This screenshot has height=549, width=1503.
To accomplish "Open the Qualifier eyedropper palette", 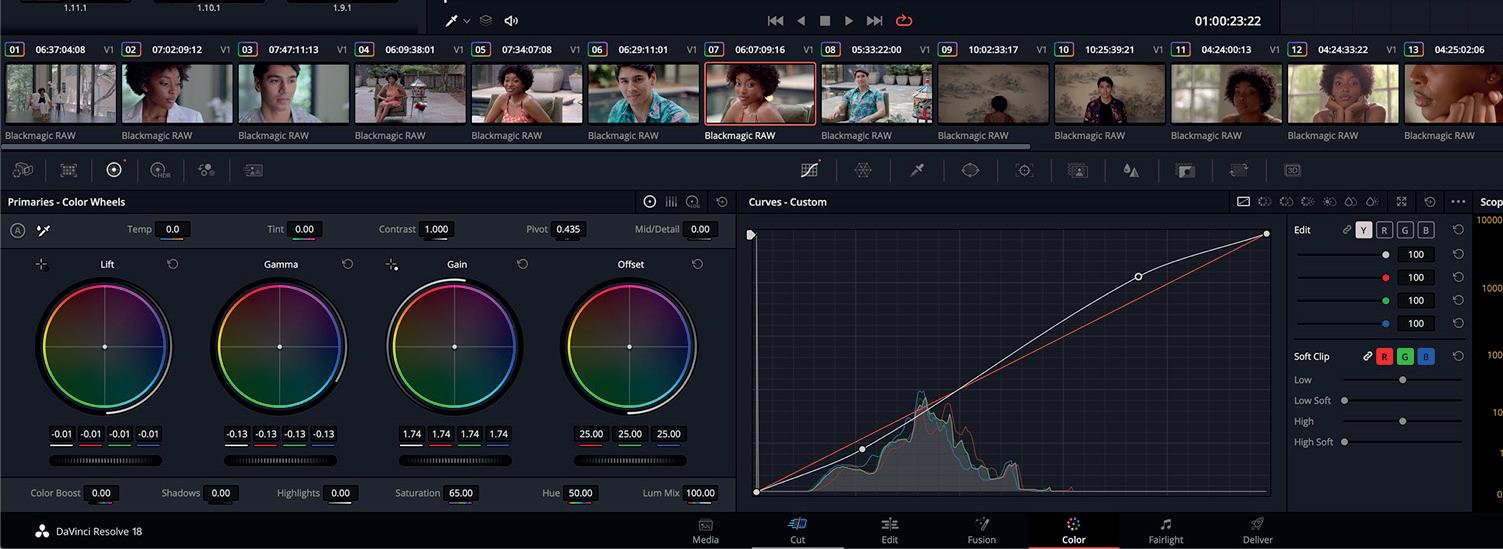I will [917, 170].
